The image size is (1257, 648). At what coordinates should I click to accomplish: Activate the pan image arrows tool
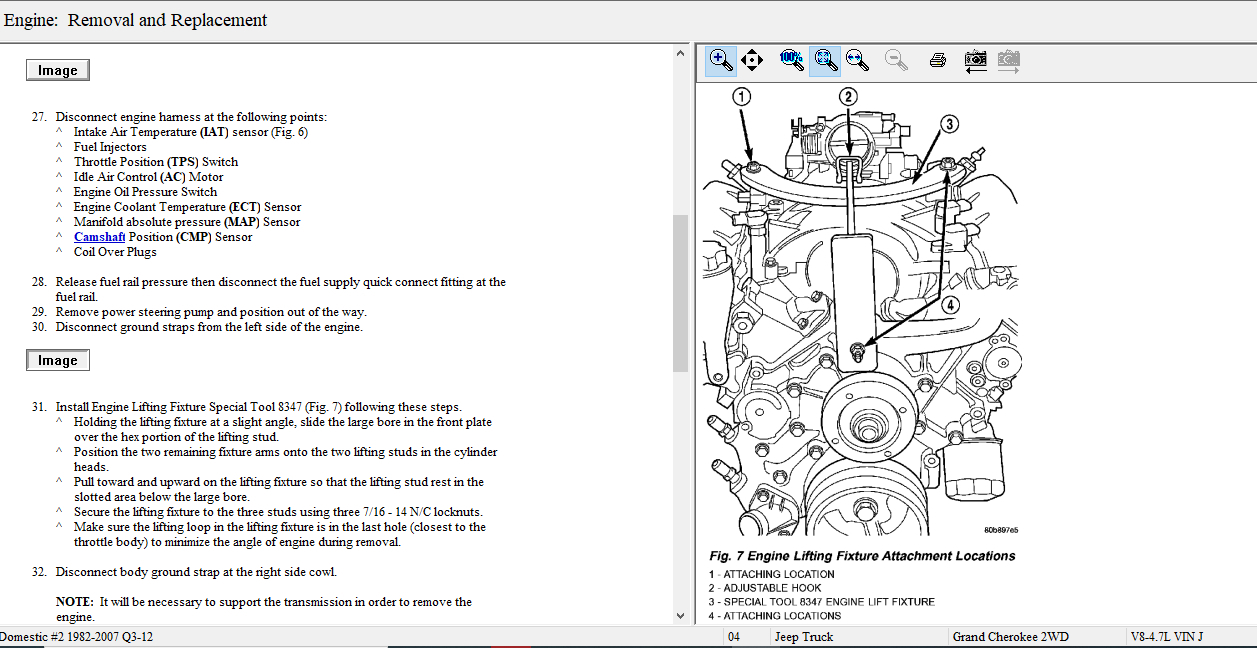tap(752, 60)
